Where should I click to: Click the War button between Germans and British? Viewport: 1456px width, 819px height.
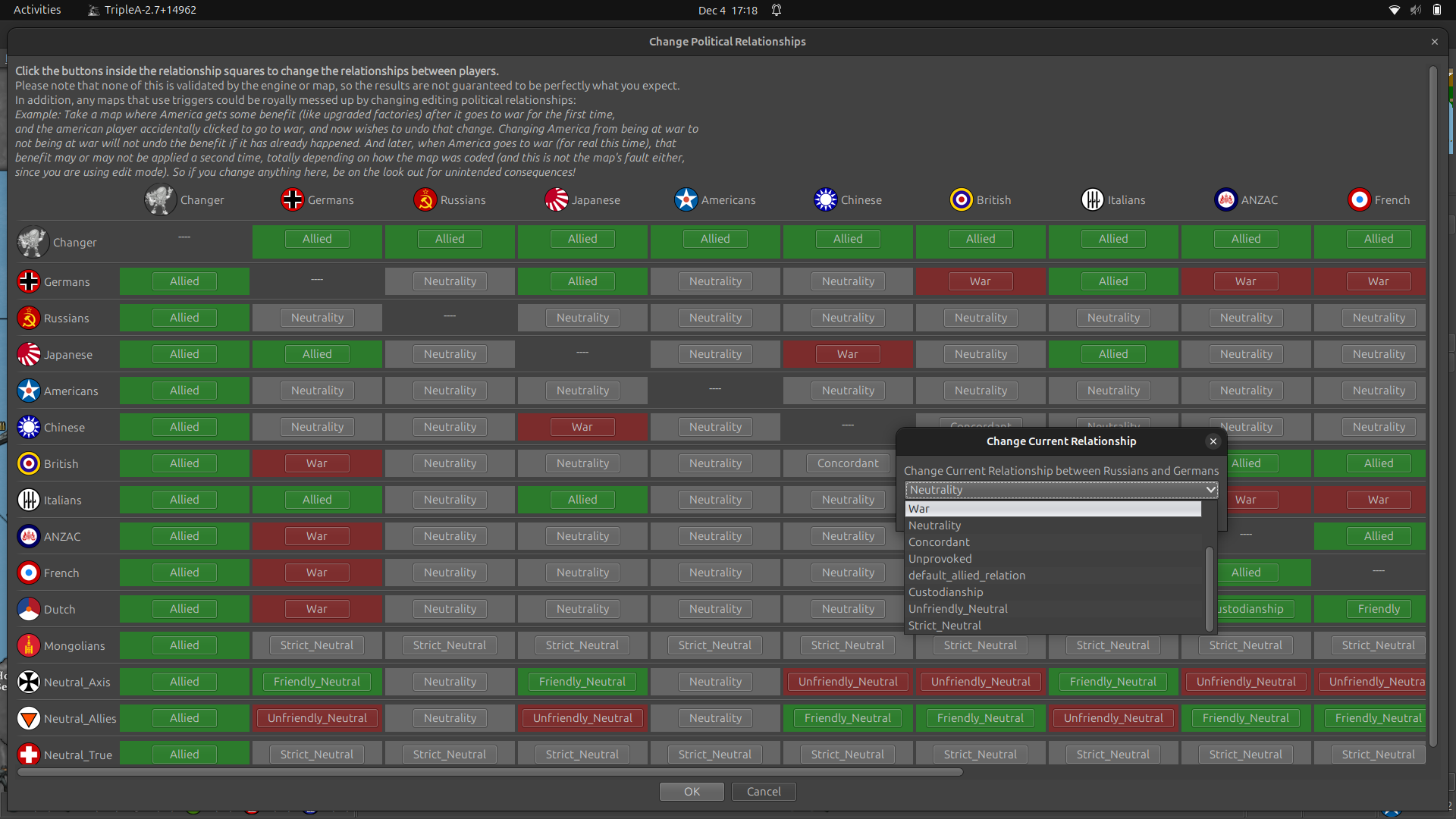(x=980, y=281)
